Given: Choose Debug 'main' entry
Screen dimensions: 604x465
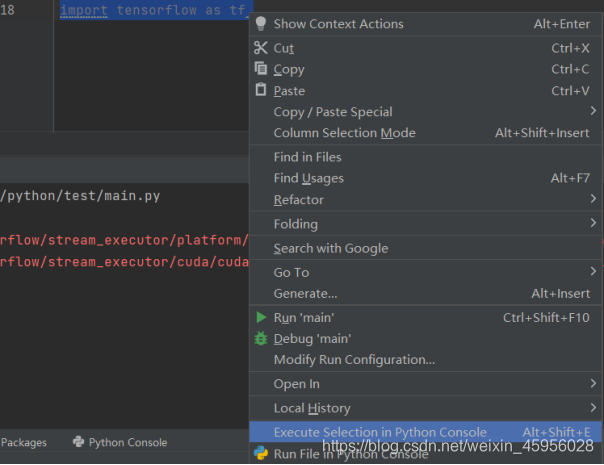Looking at the screenshot, I should (425, 339).
